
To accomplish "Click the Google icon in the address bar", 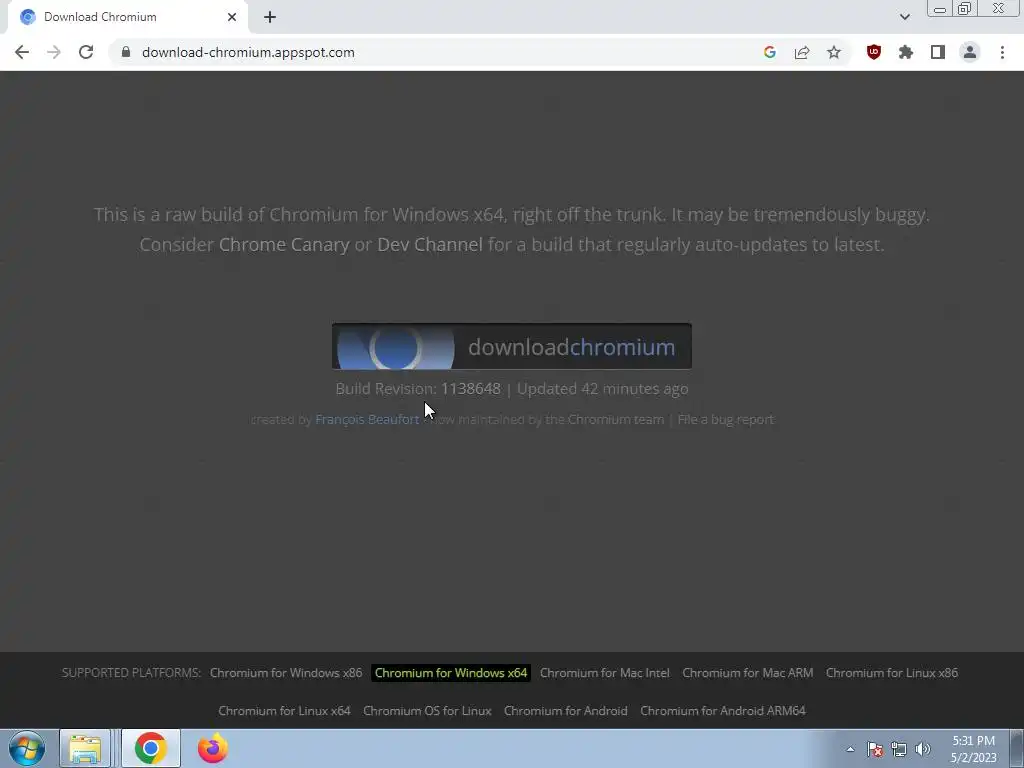I will pos(769,52).
